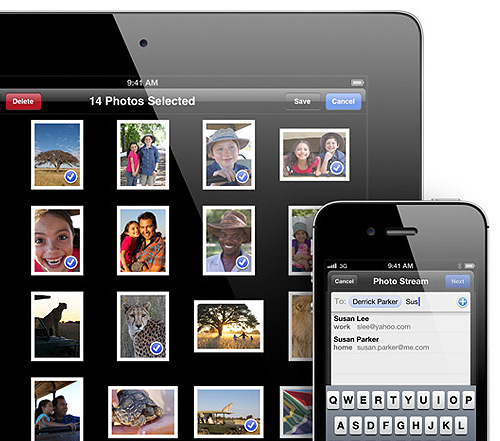Image resolution: width=500 pixels, height=441 pixels.
Task: Uncheck the laughing girl close-up photo
Action: (x=57, y=241)
